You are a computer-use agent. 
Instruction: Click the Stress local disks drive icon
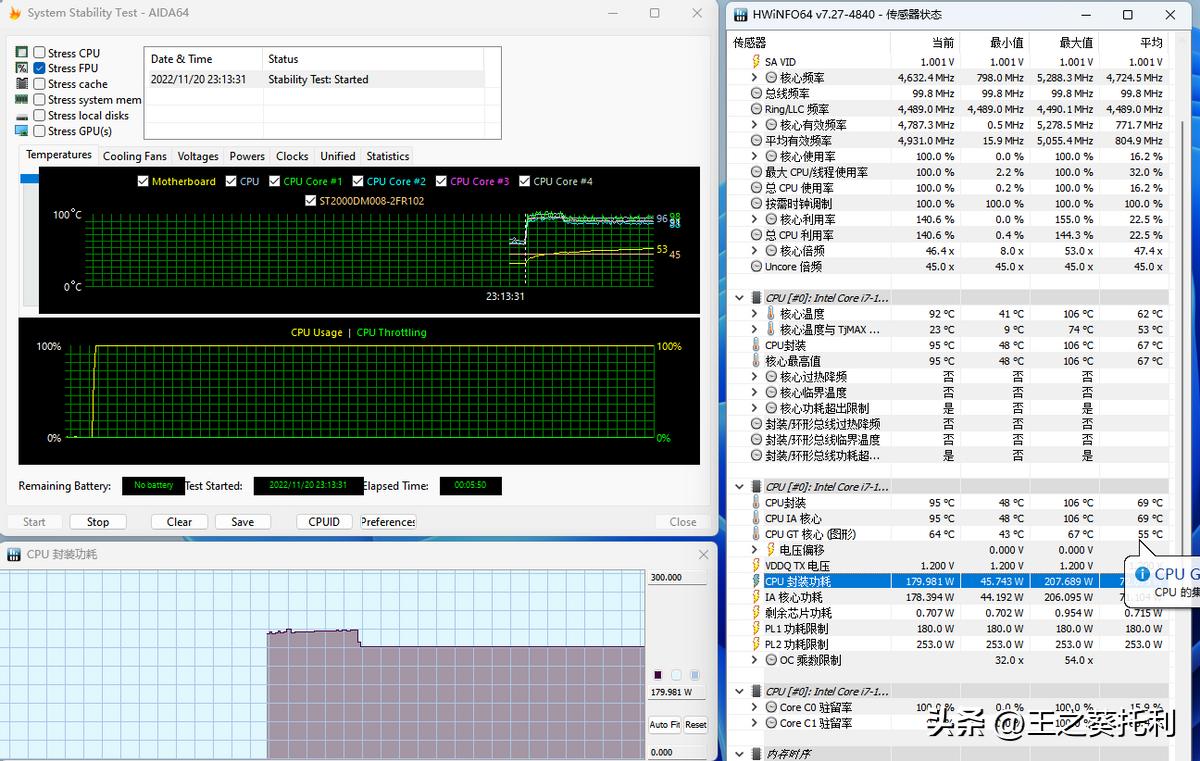[x=22, y=115]
